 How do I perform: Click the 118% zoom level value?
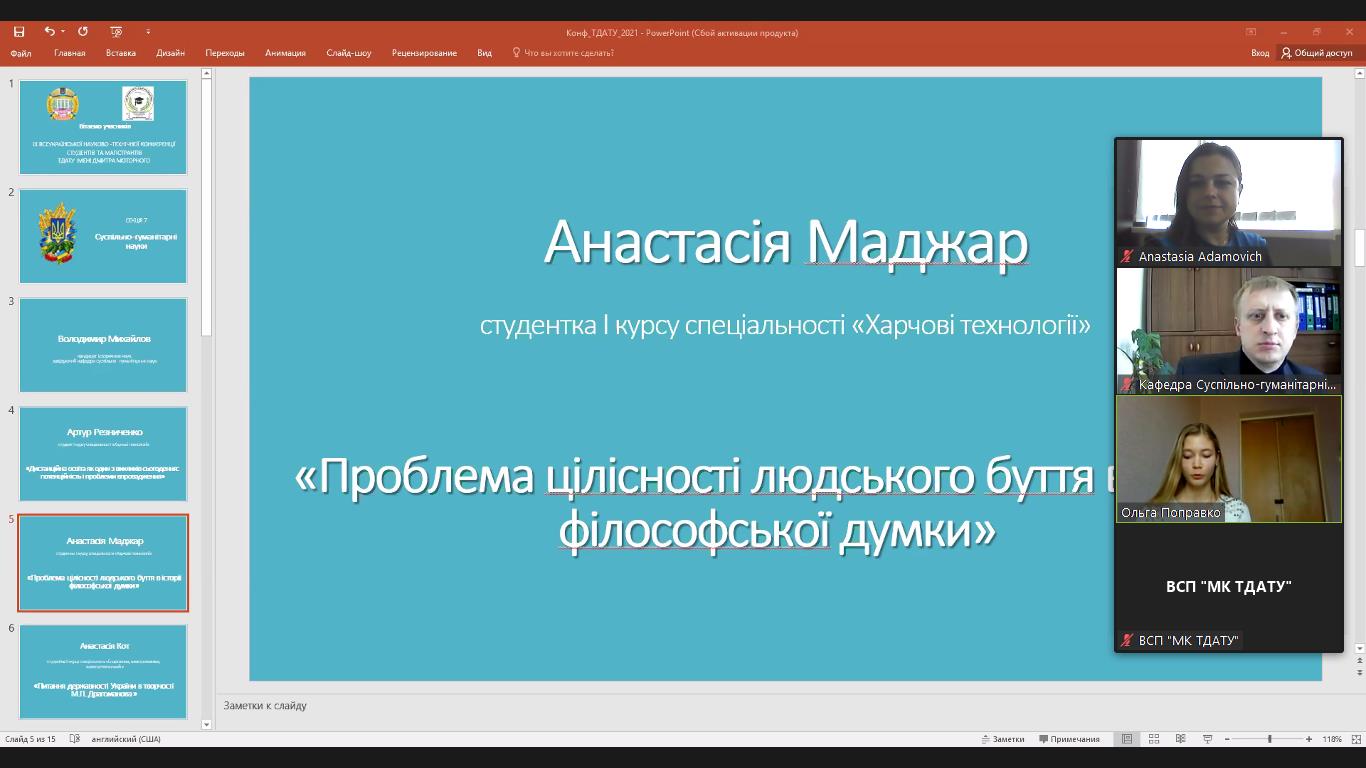[1332, 739]
